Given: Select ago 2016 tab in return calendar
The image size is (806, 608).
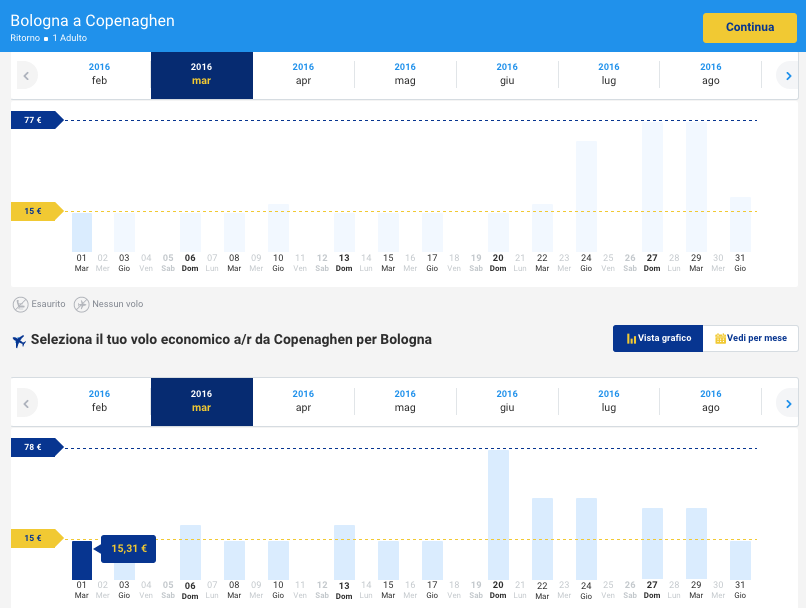Looking at the screenshot, I should pyautogui.click(x=710, y=402).
